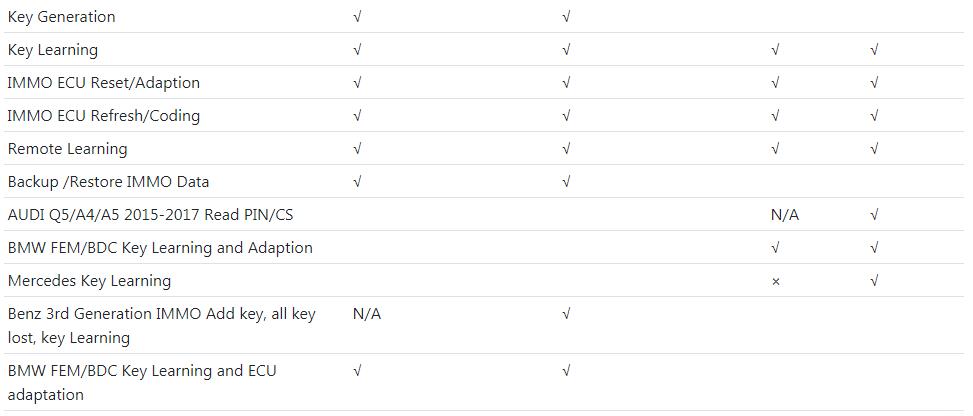Click the Backup /Restore IMMO Data text
The image size is (973, 416).
[x=109, y=182]
